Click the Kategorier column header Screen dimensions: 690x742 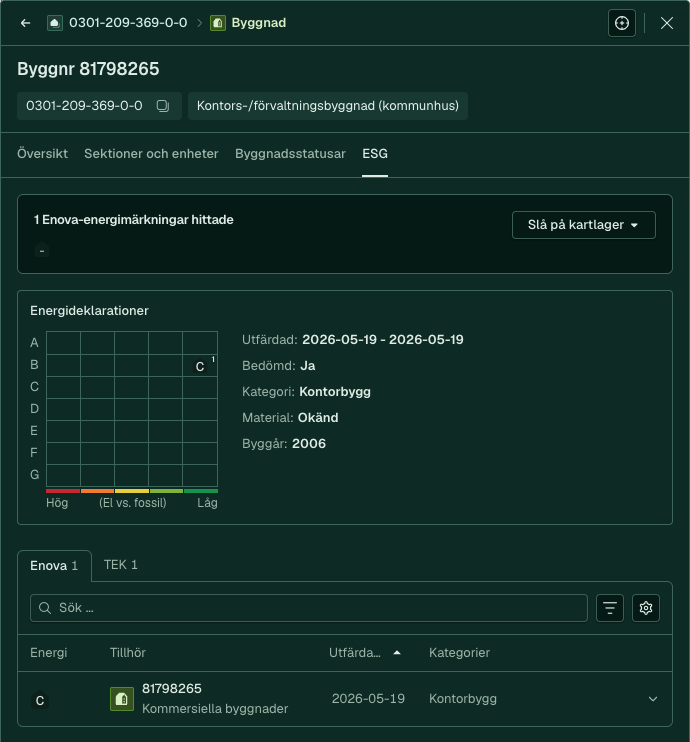pos(460,653)
